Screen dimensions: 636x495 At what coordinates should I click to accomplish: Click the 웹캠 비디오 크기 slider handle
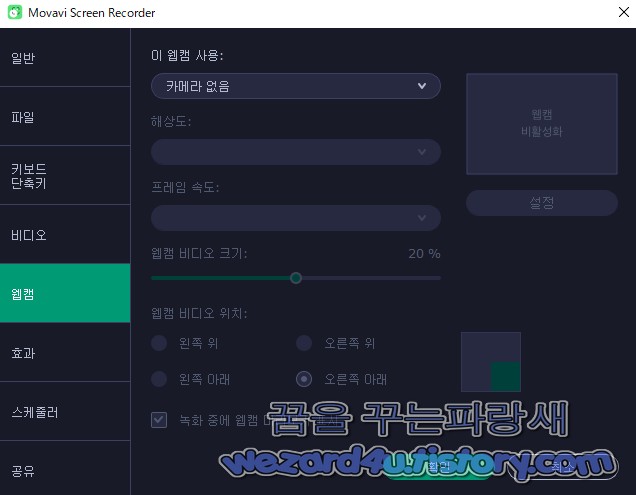tap(296, 278)
